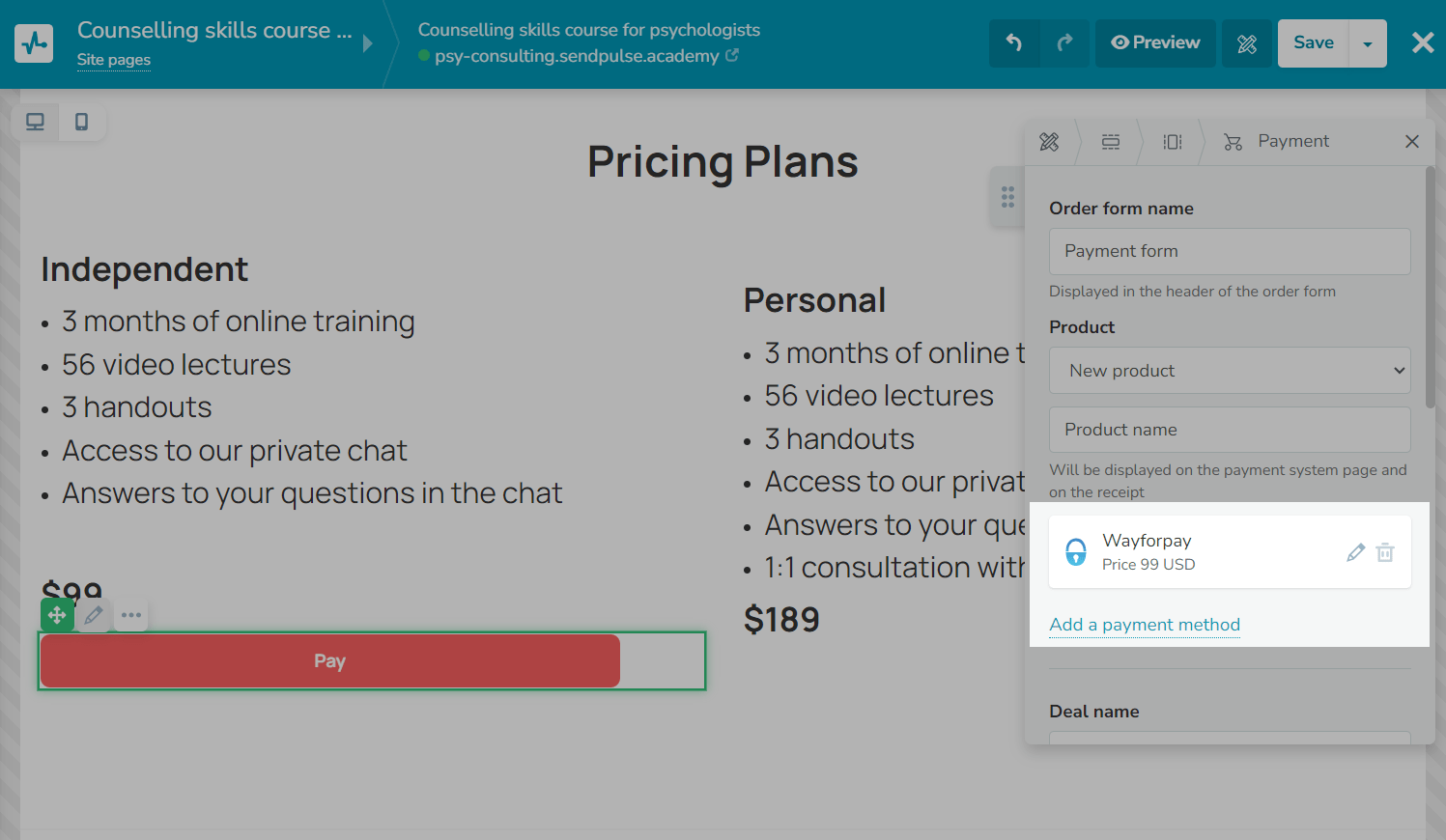Switch to desktop view mode

point(35,122)
